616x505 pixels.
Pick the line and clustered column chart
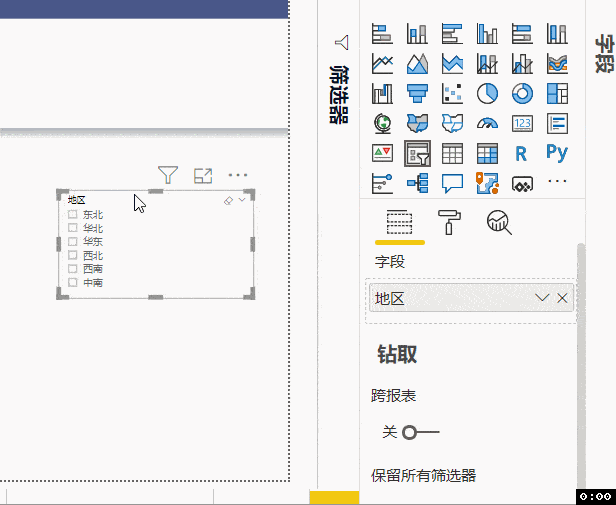coord(522,63)
